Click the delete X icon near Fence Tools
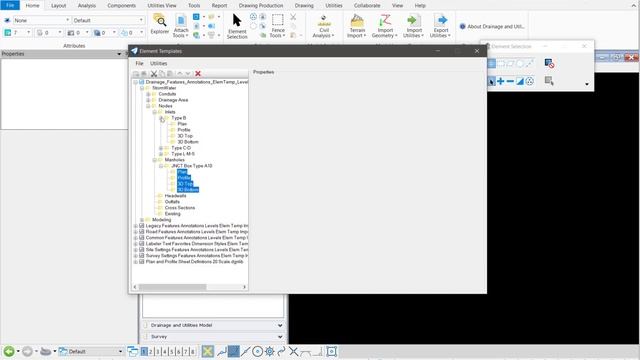The image size is (640, 360). [x=293, y=17]
